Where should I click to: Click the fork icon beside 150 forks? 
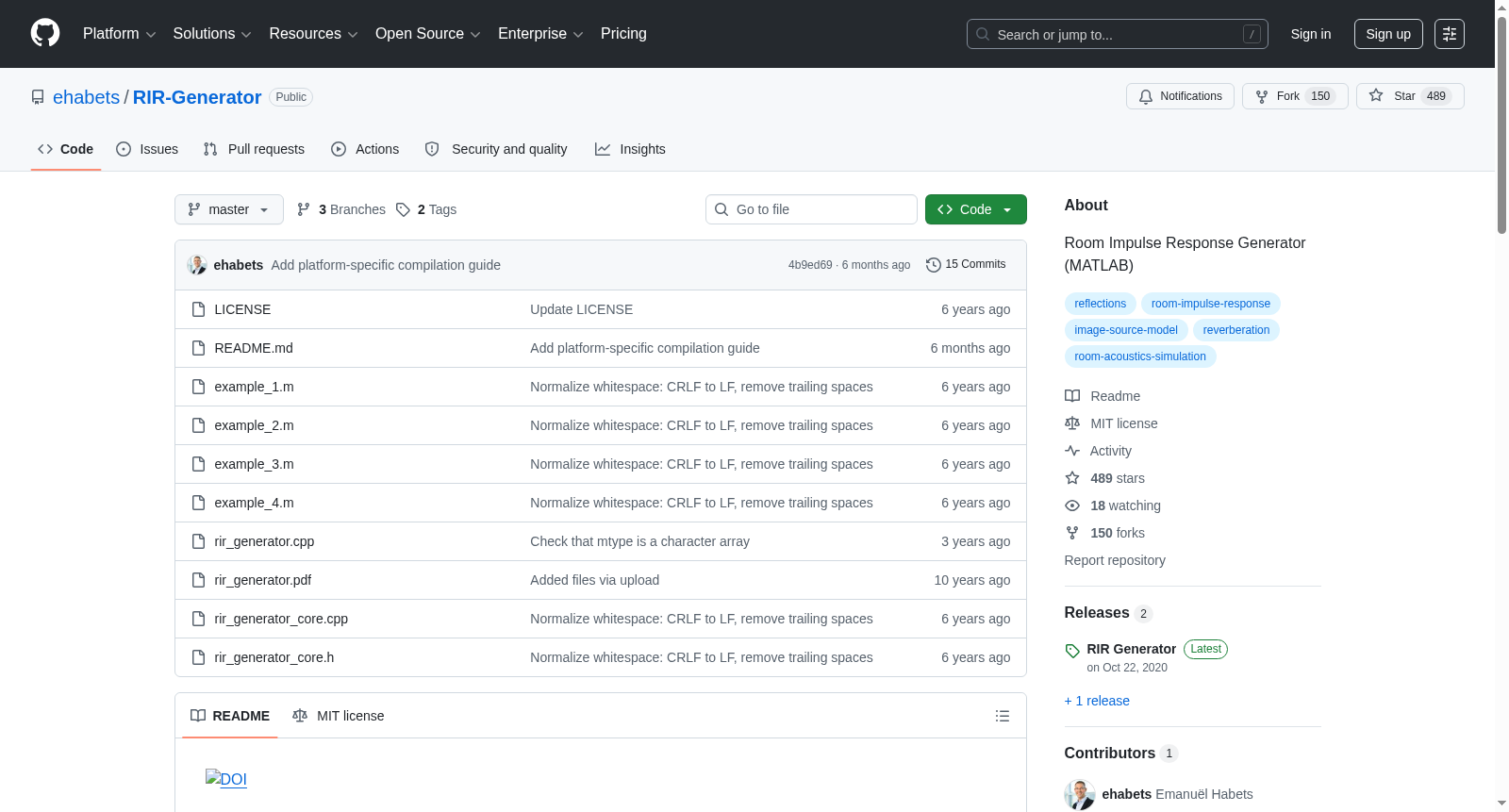1072,533
